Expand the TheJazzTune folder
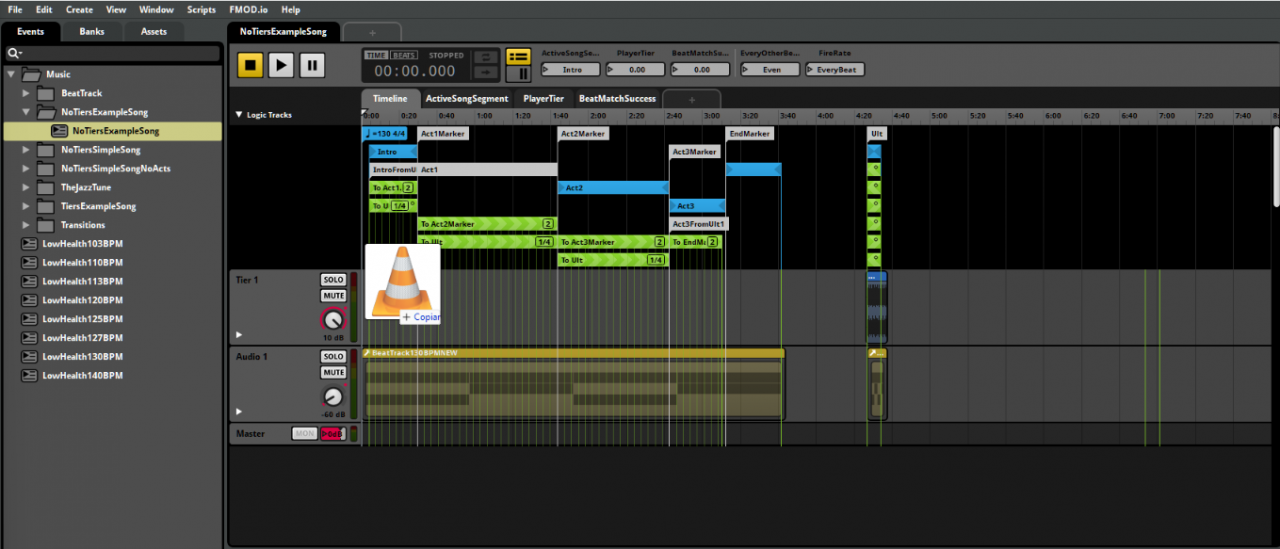Screen dimensions: 1280x549 [x=27, y=188]
